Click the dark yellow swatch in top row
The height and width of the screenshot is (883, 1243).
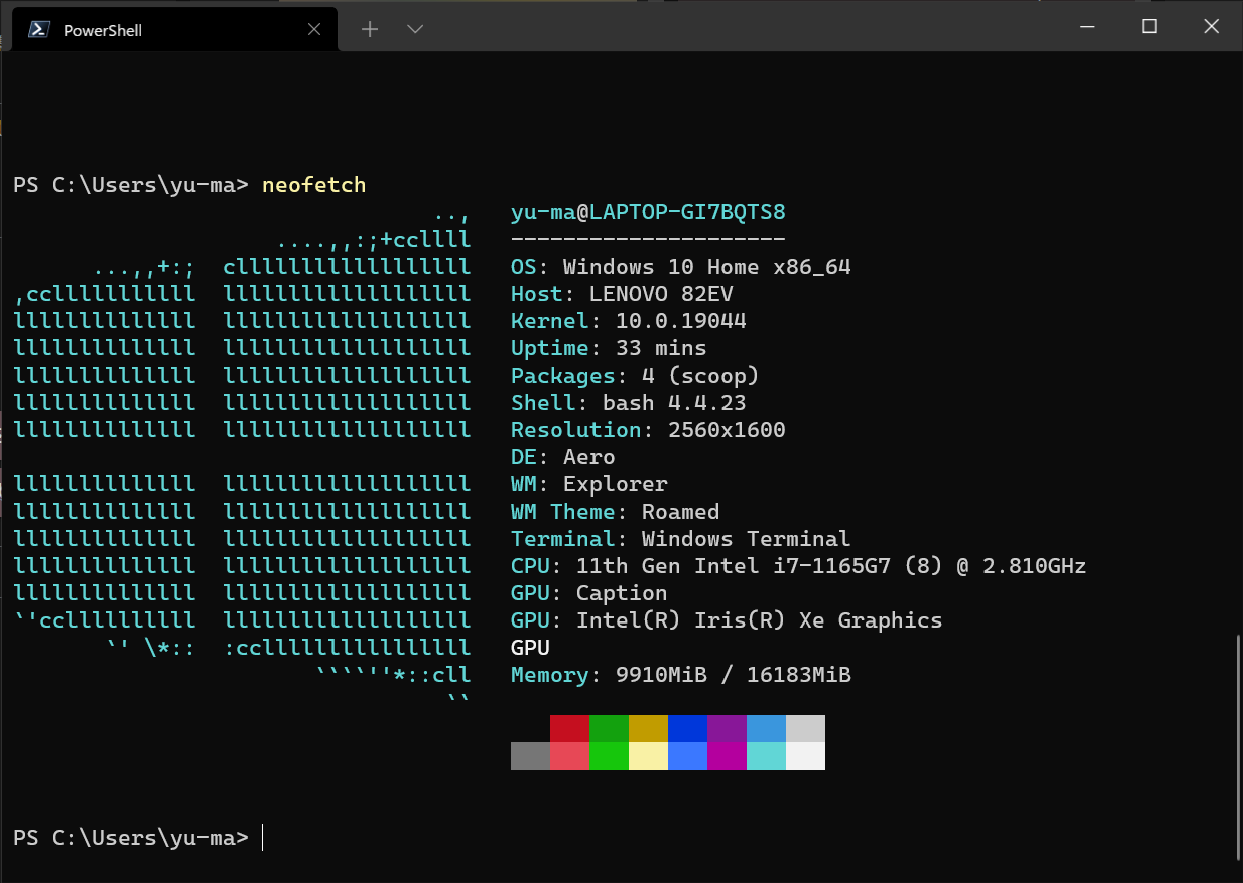point(648,728)
